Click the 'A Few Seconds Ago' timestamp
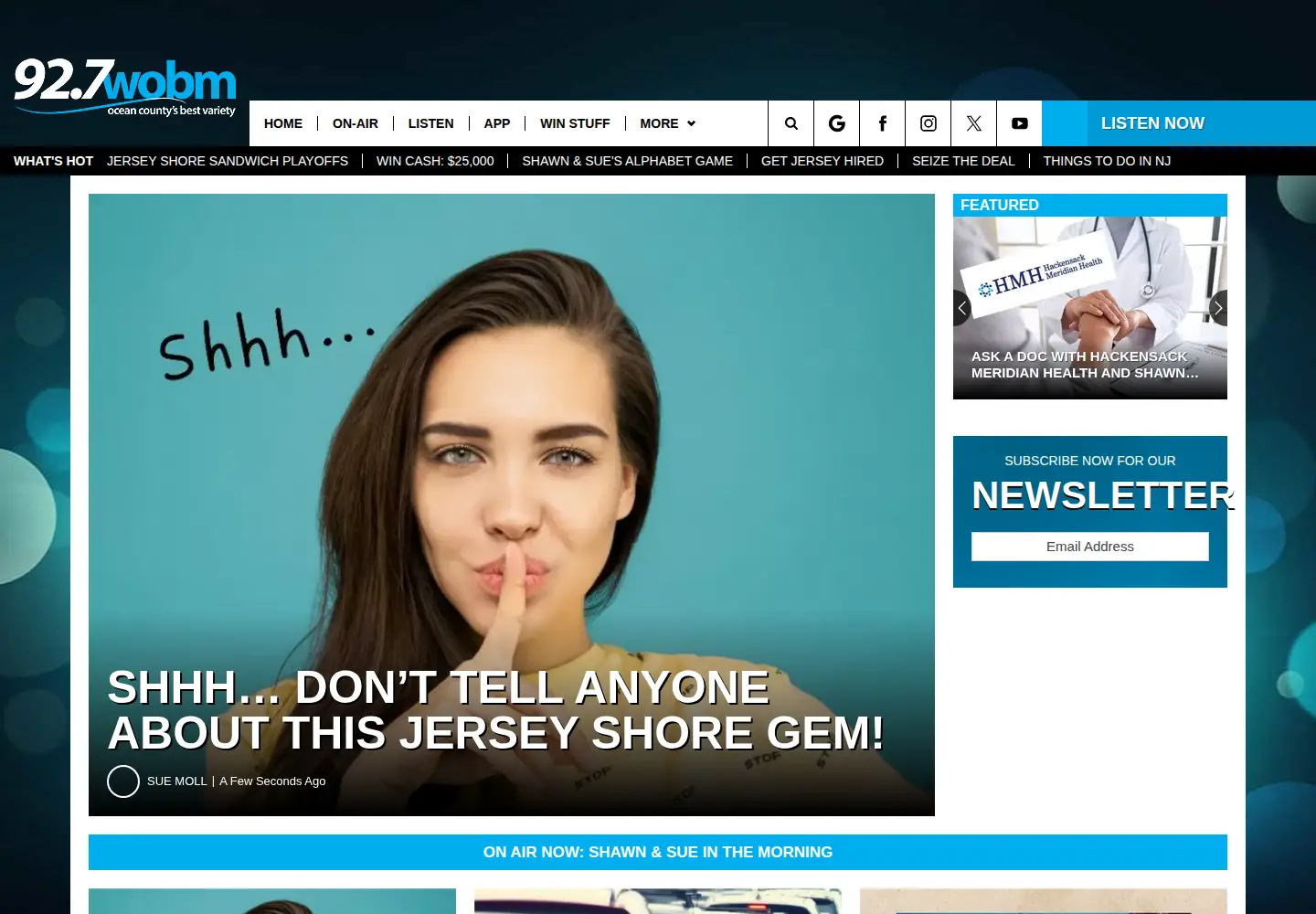This screenshot has height=914, width=1316. click(272, 781)
